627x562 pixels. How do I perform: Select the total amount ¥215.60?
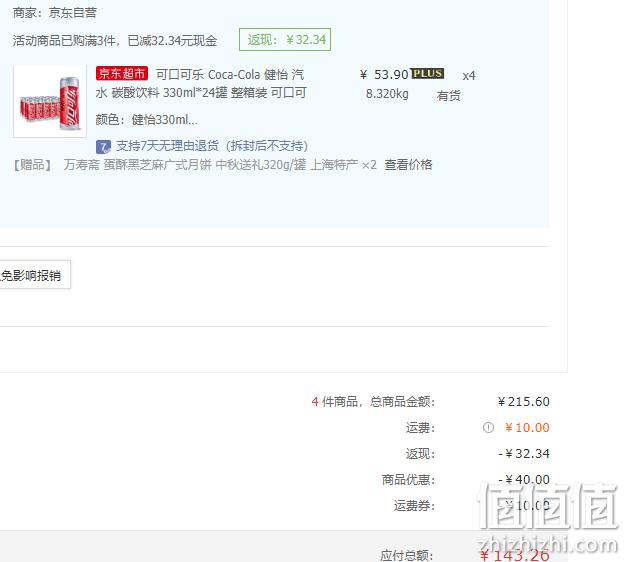click(x=524, y=402)
